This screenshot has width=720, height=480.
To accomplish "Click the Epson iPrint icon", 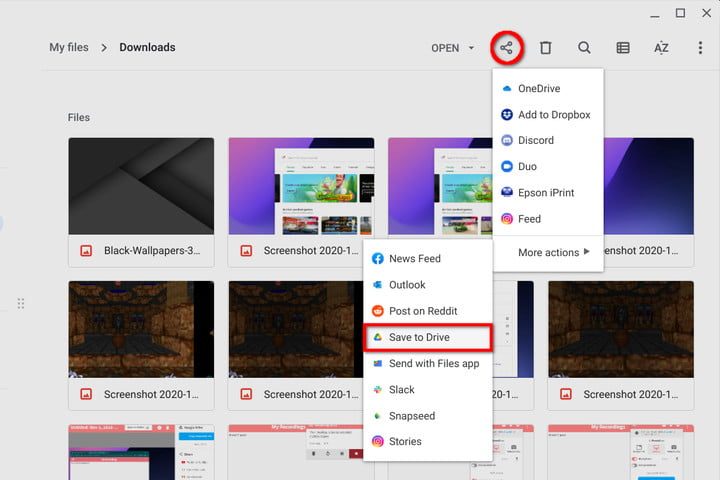I will point(507,192).
